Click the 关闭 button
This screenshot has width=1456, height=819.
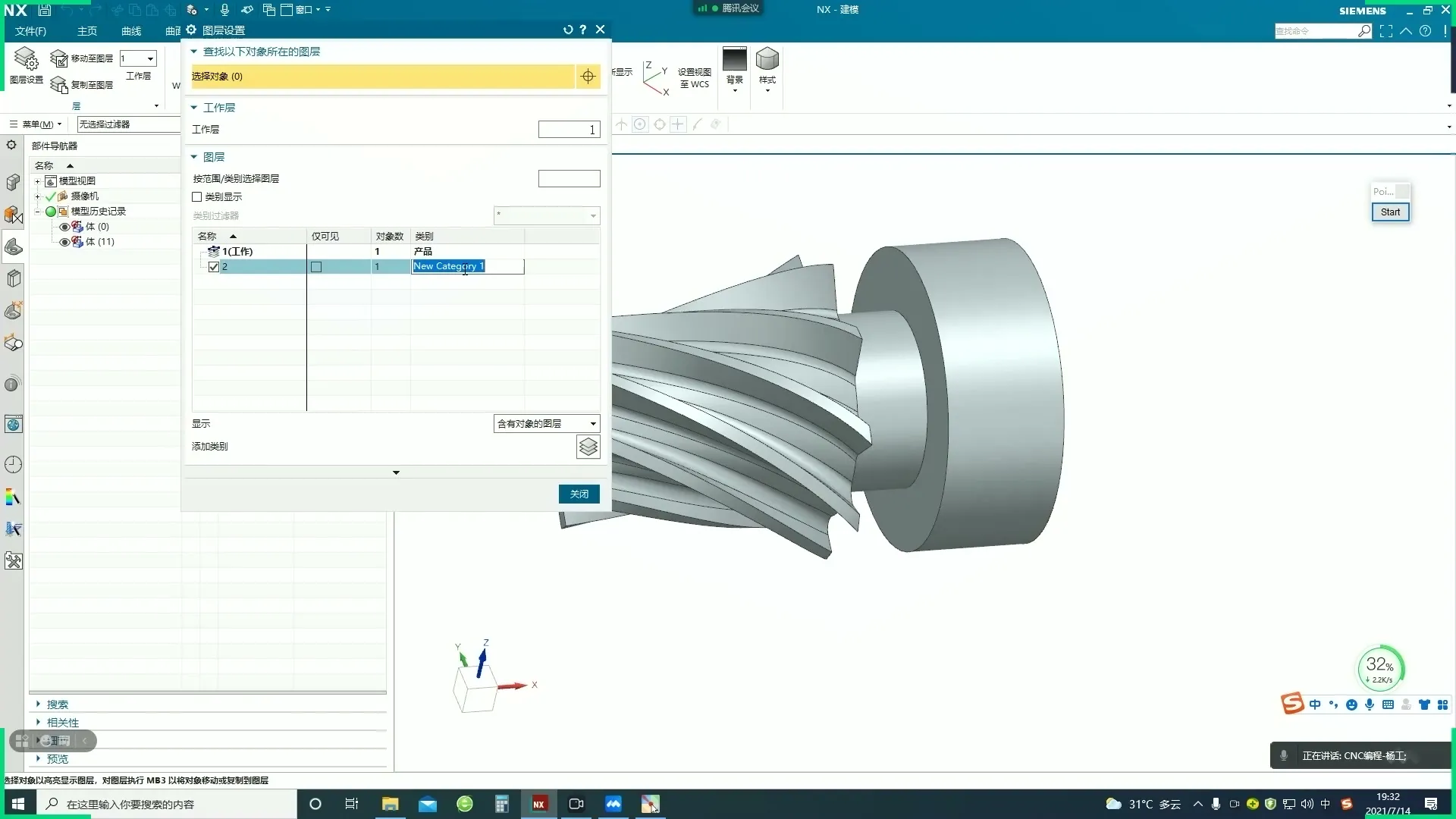(x=579, y=494)
